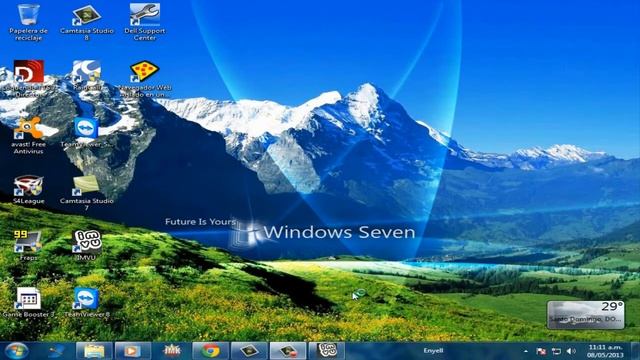Viewport: 640px width, 360px height.
Task: Select the Dell Support Center shortcut
Action: click(x=144, y=22)
